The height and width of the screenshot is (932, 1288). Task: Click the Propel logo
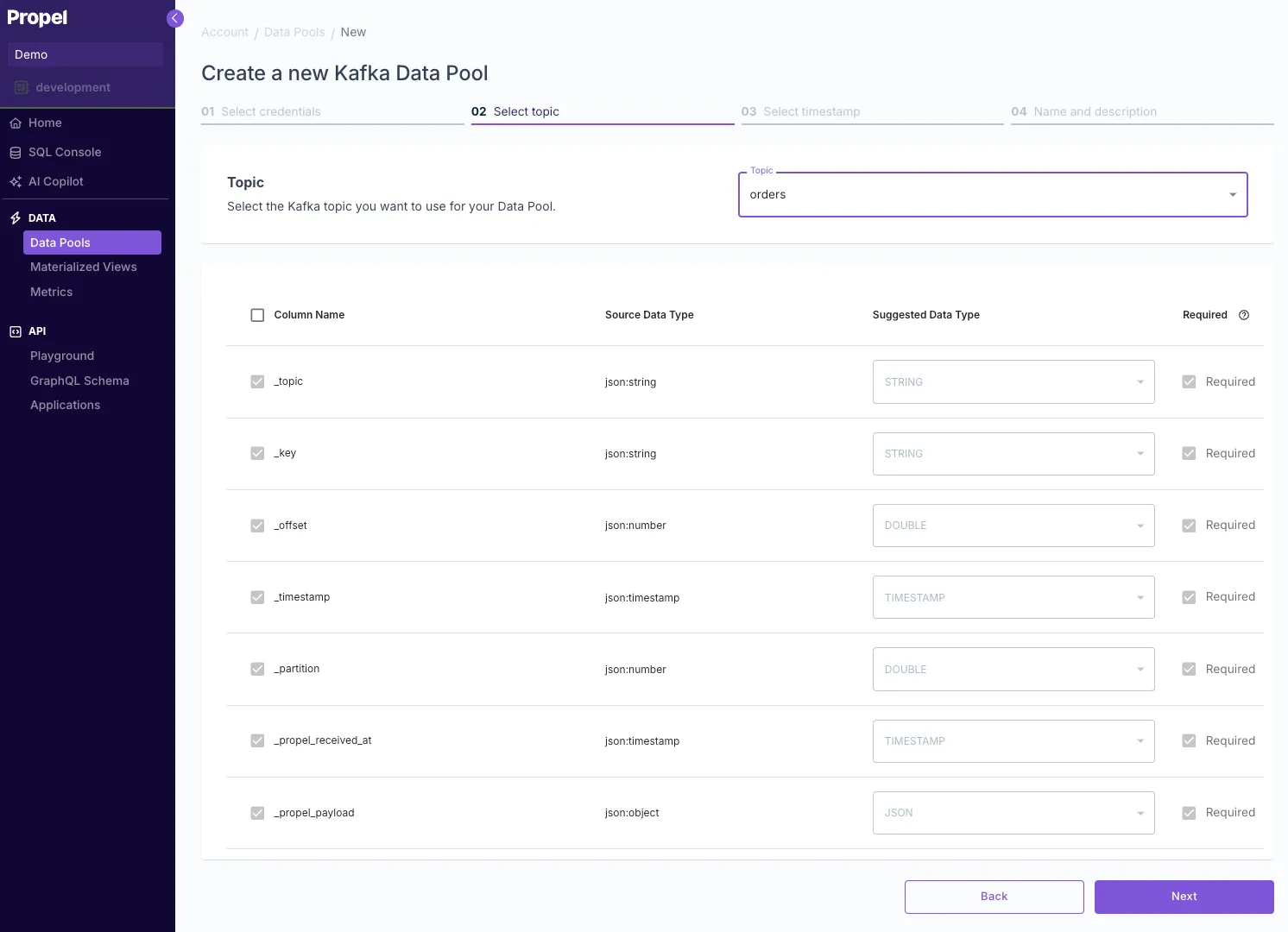[x=37, y=18]
